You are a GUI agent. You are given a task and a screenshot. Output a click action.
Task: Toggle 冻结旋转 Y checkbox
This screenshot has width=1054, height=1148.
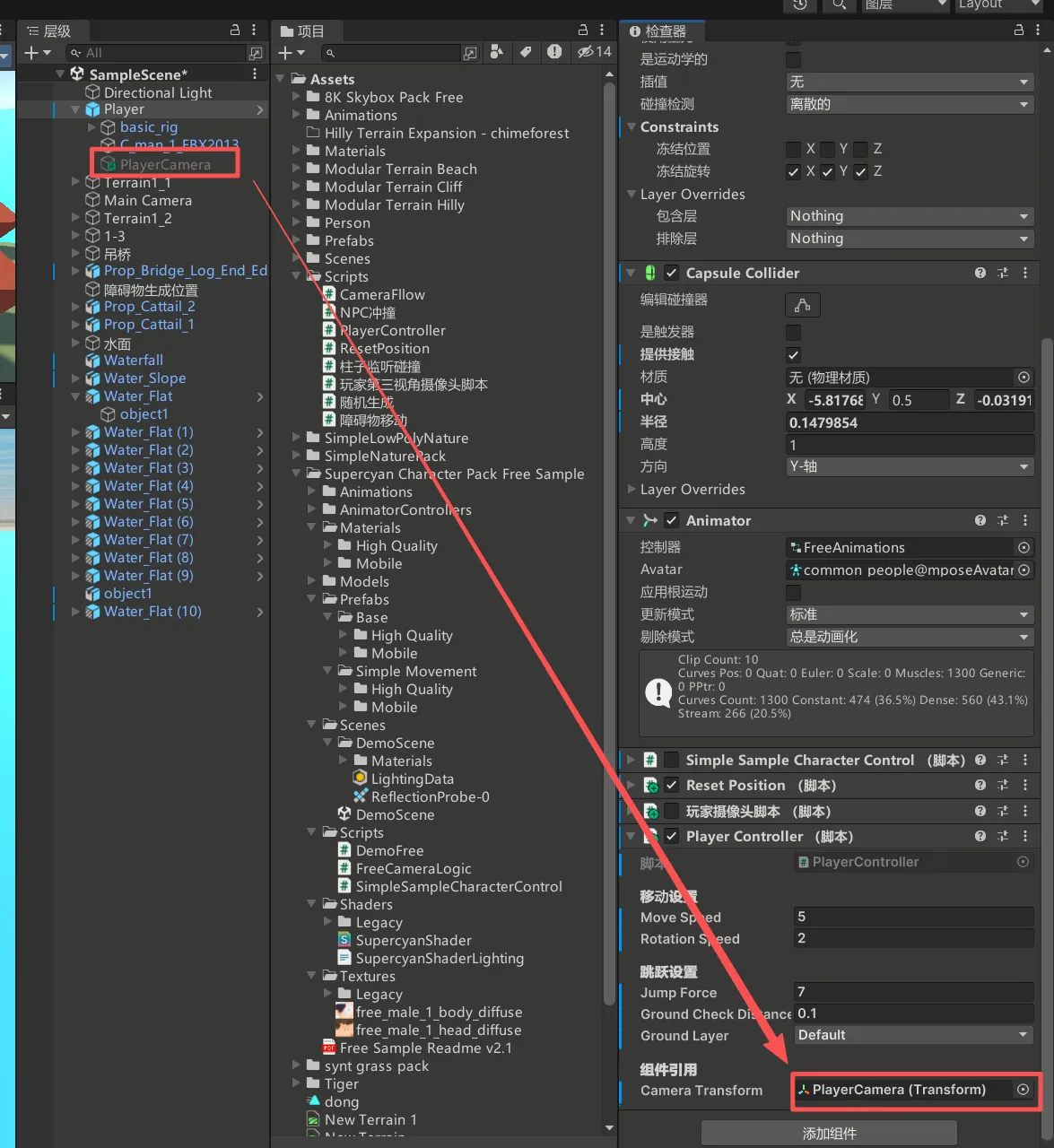click(827, 171)
